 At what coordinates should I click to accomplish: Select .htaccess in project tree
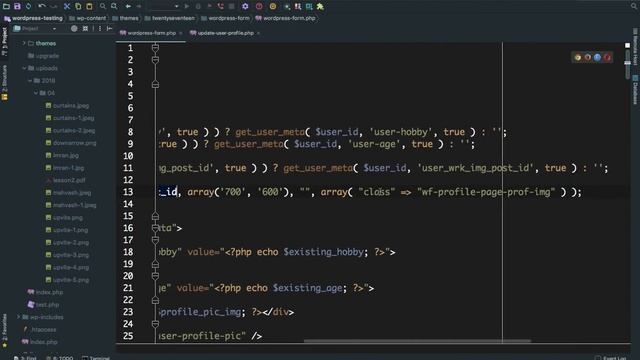(x=40, y=330)
